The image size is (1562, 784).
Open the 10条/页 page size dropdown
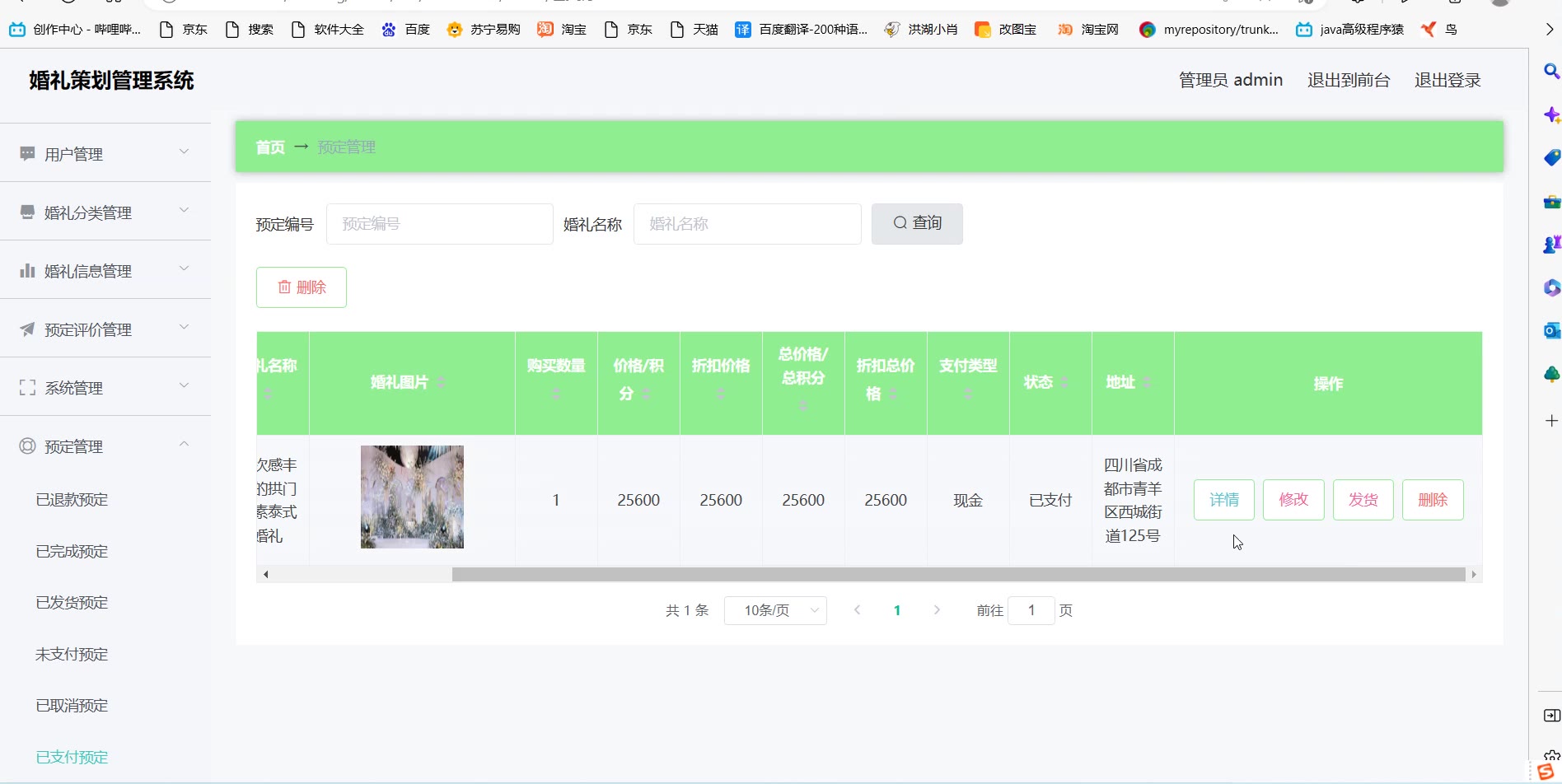point(775,610)
